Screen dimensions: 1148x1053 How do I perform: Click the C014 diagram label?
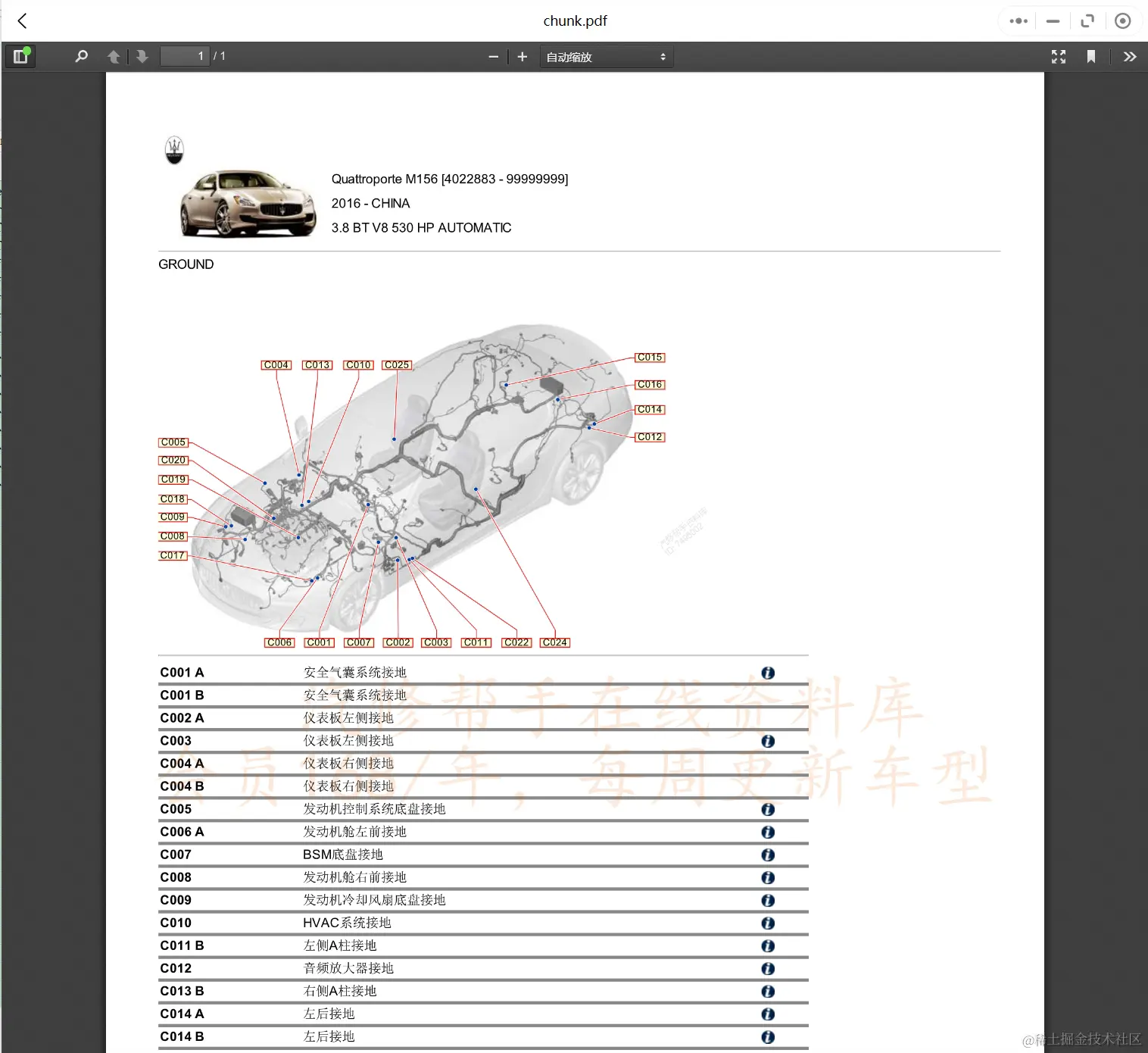(650, 409)
